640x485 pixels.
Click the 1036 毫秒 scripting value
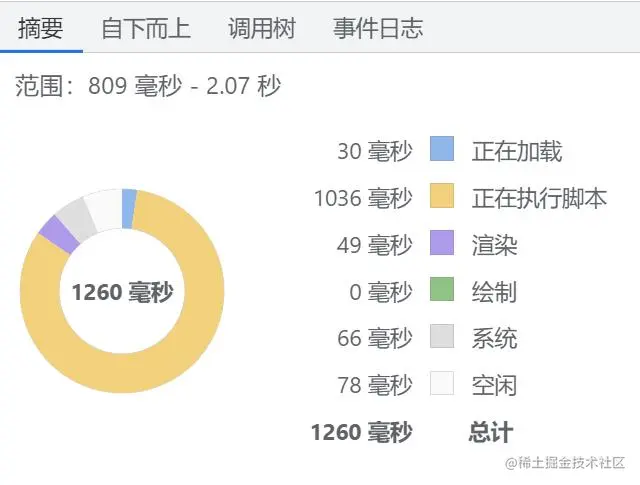point(362,198)
